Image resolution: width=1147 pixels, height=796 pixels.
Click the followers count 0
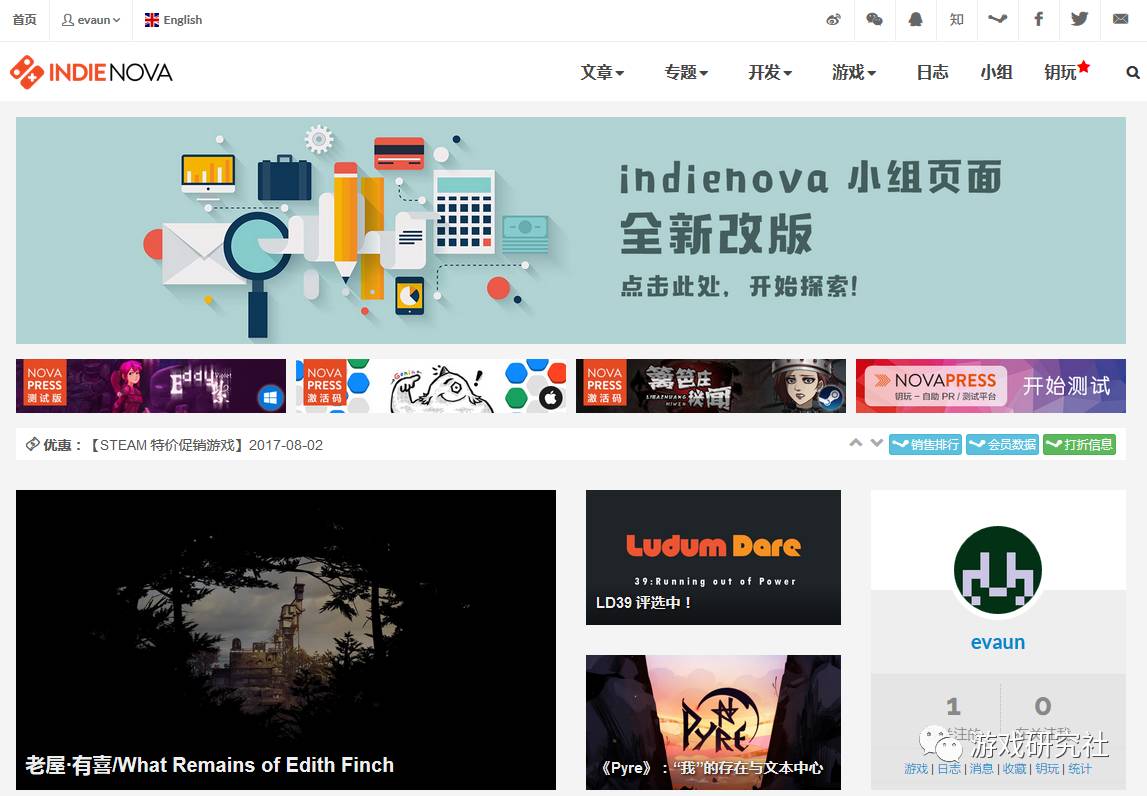tap(1042, 706)
